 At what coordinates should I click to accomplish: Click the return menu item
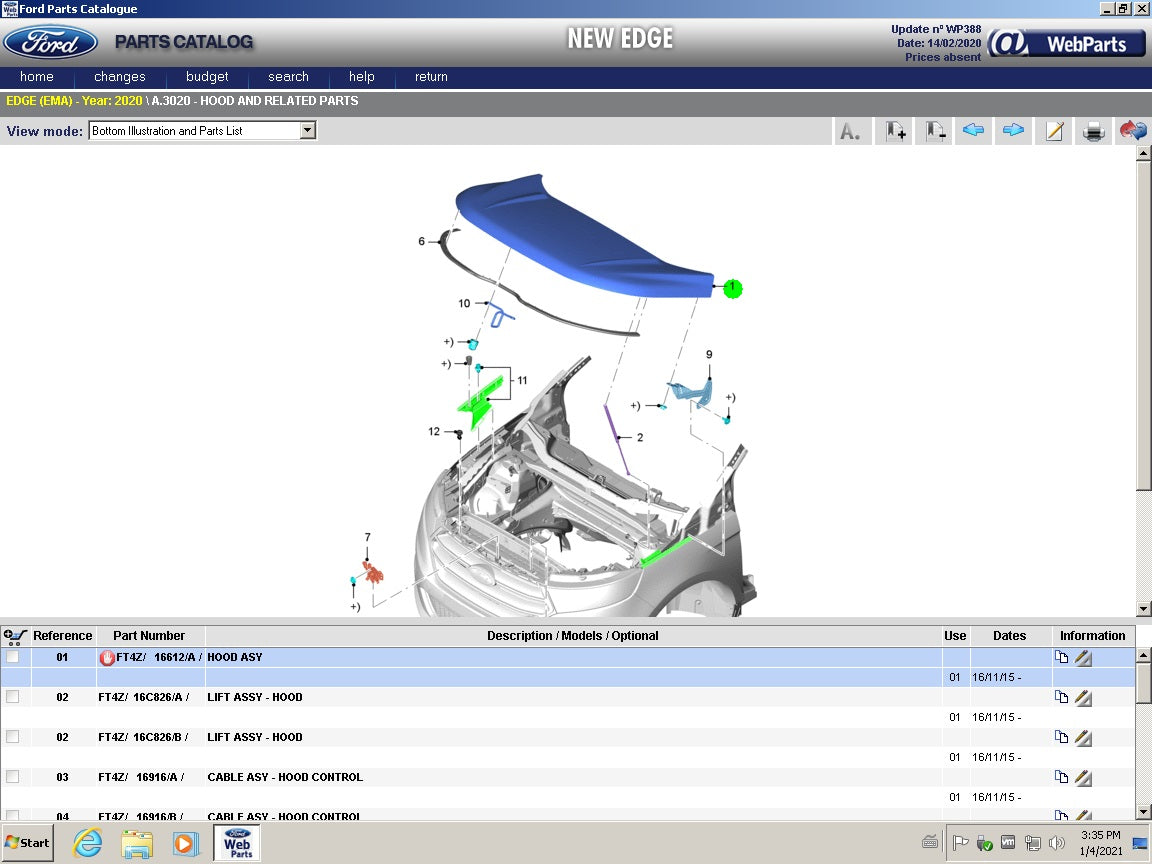[x=431, y=76]
